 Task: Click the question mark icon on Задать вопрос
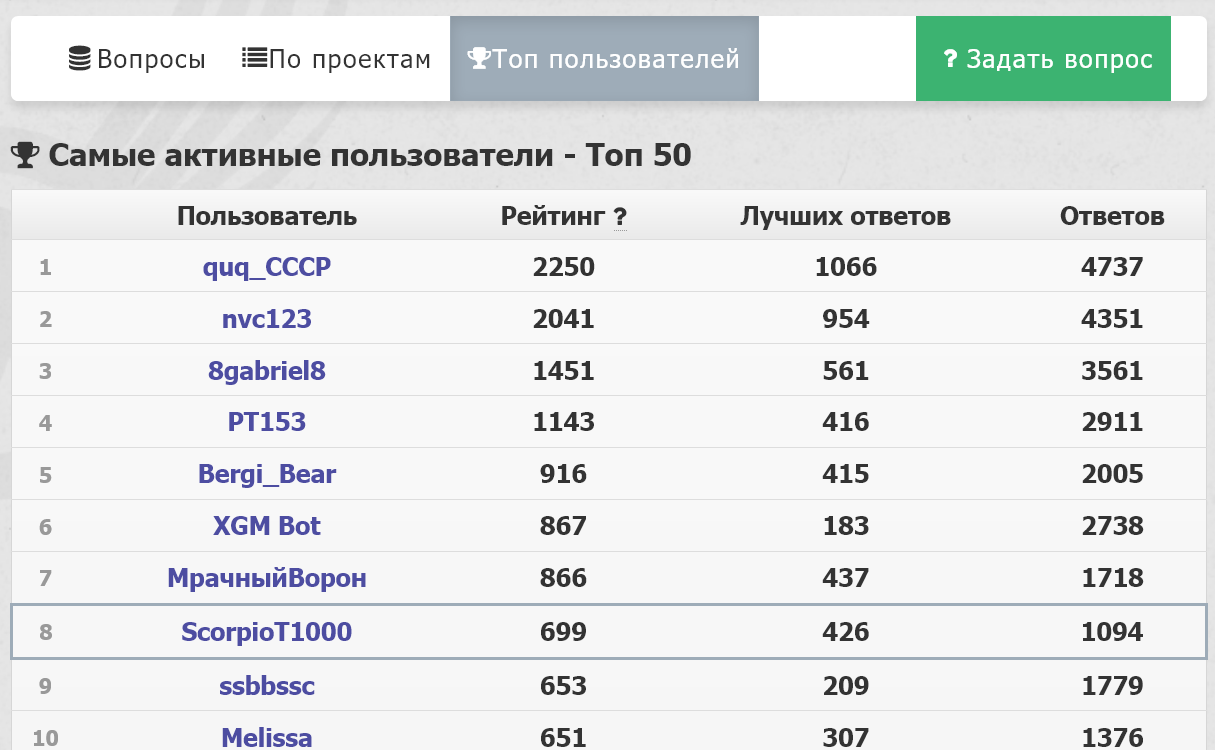(951, 59)
